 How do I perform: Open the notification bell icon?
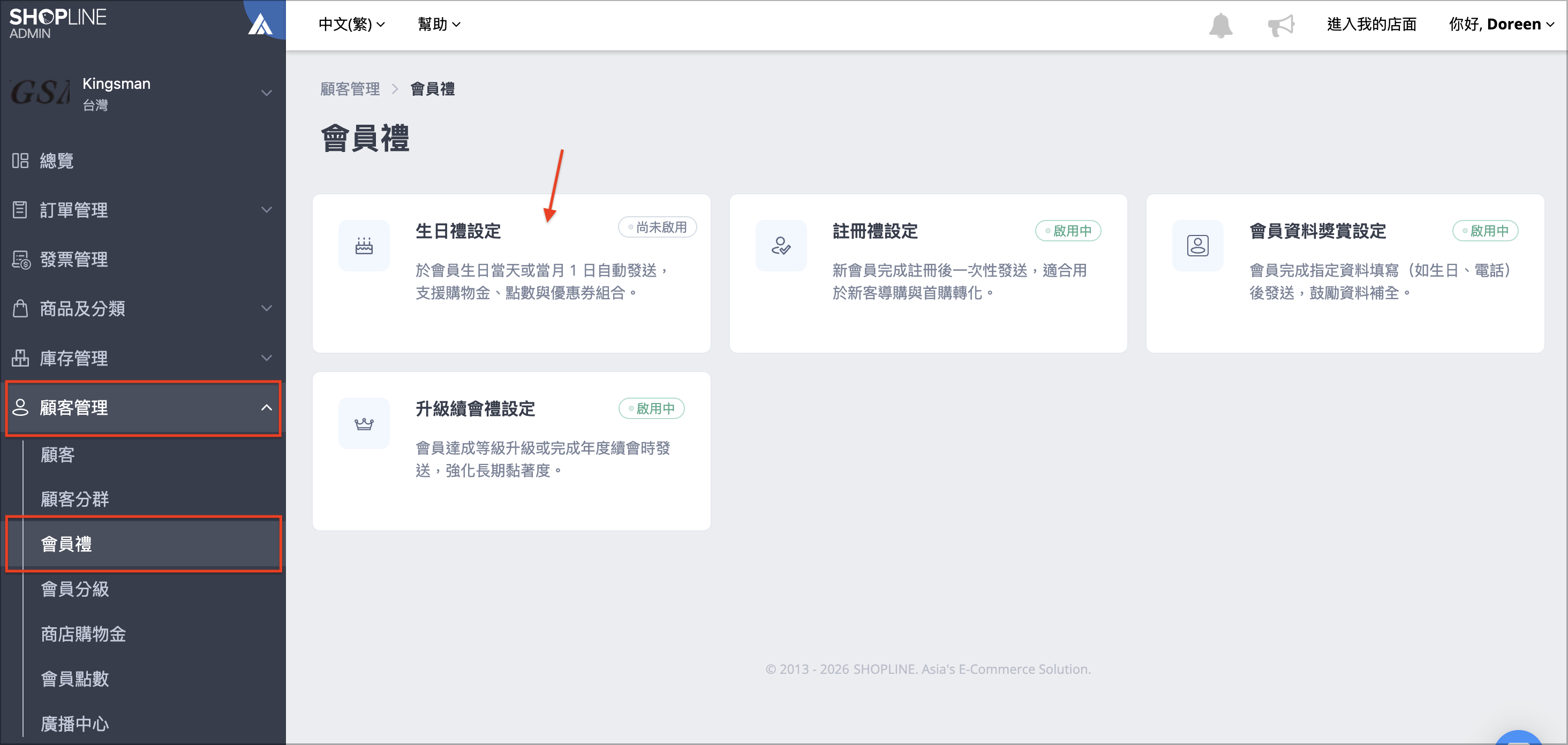pos(1220,26)
